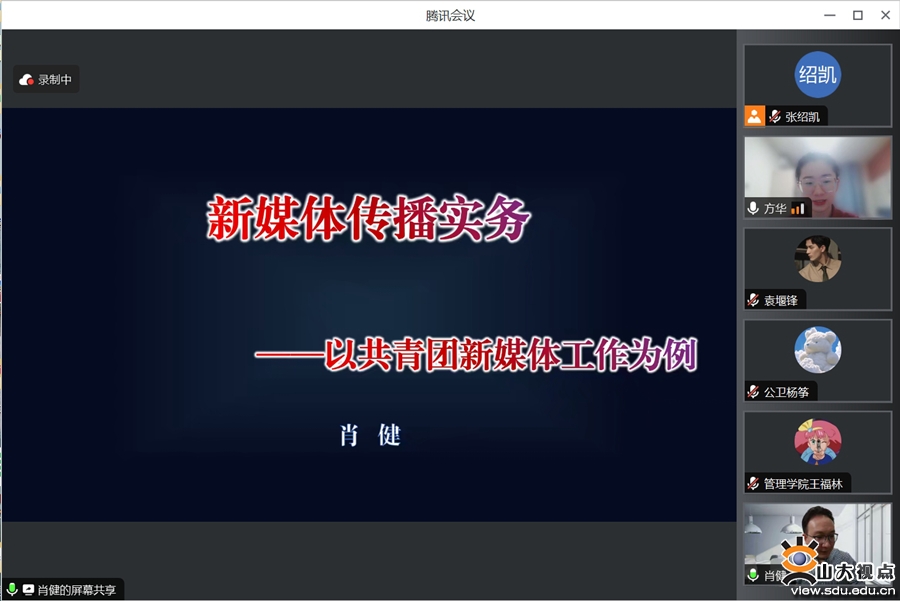This screenshot has height=601, width=900.
Task: Click the green microphone icon at bottom-left
Action: coord(12,590)
